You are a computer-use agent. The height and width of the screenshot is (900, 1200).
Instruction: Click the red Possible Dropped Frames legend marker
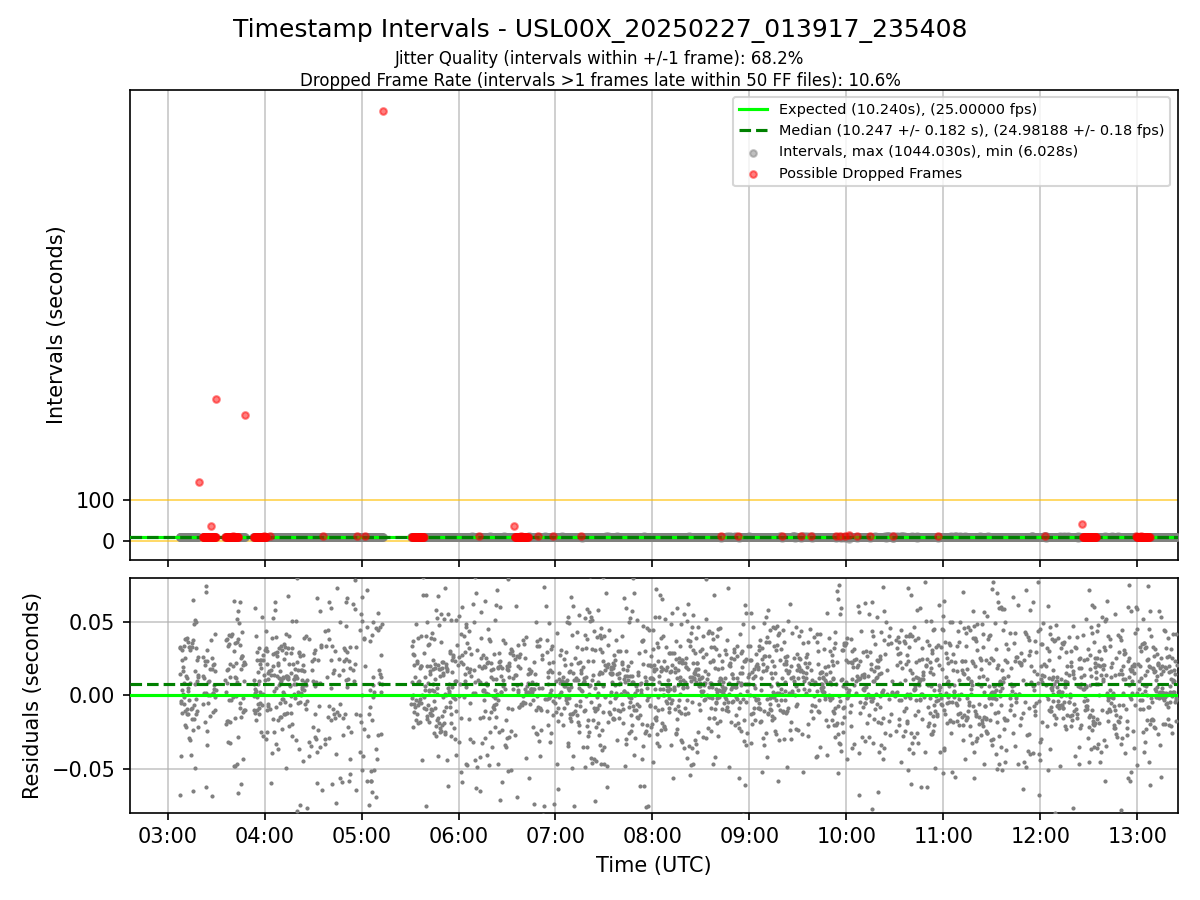click(754, 173)
